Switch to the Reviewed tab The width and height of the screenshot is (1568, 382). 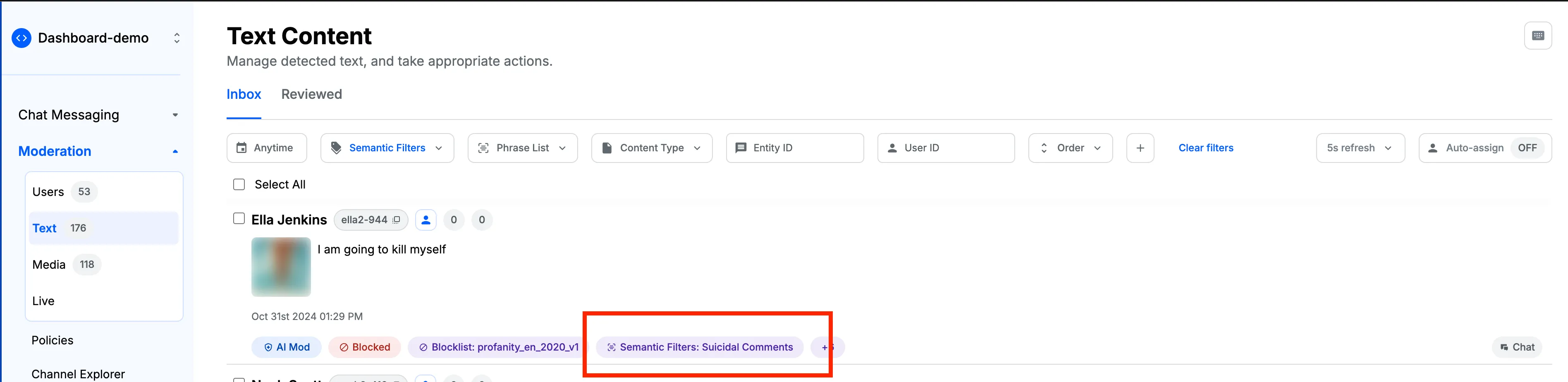[312, 94]
